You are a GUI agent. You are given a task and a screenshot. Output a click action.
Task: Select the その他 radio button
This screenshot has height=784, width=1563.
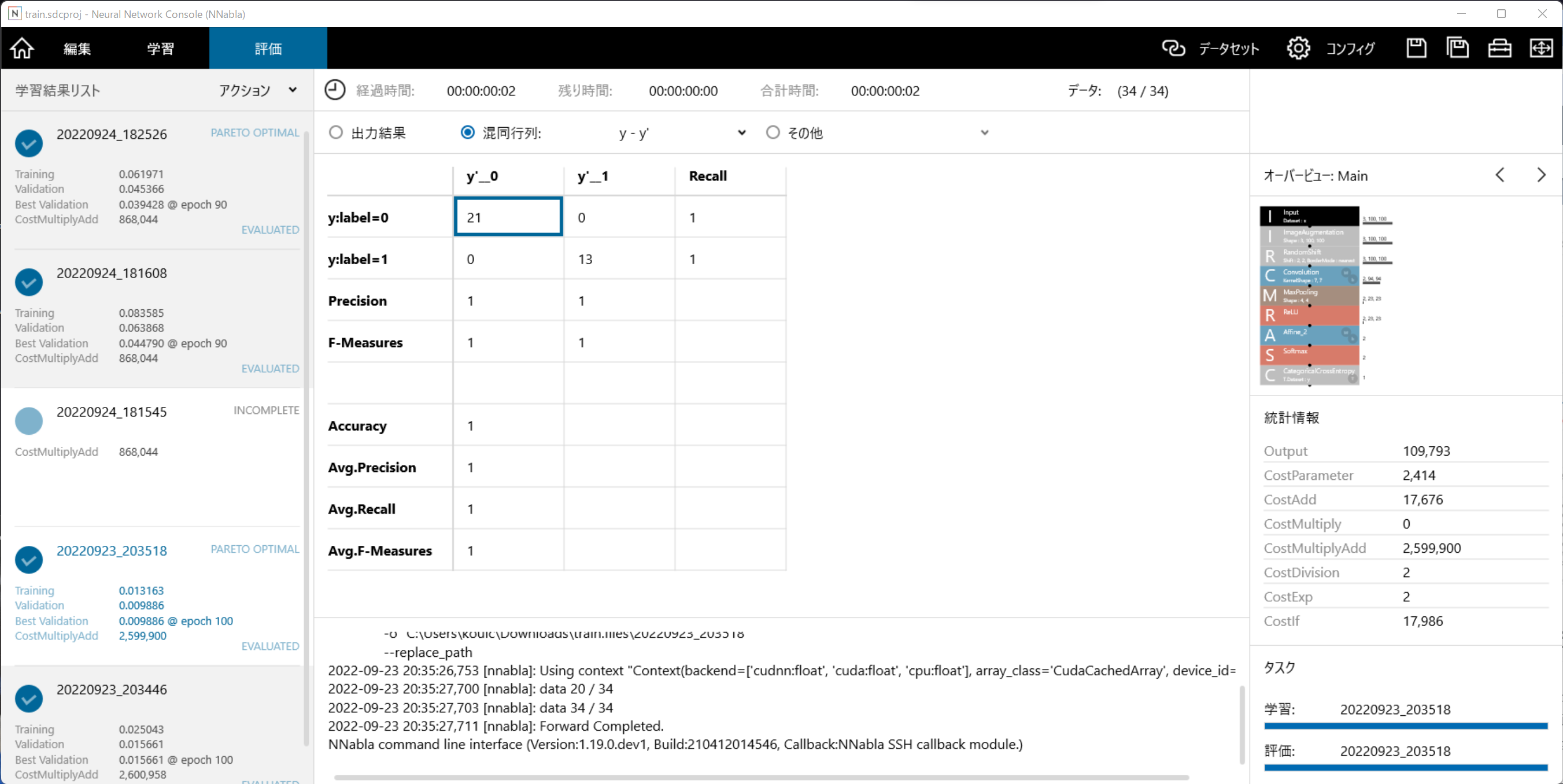(x=773, y=132)
